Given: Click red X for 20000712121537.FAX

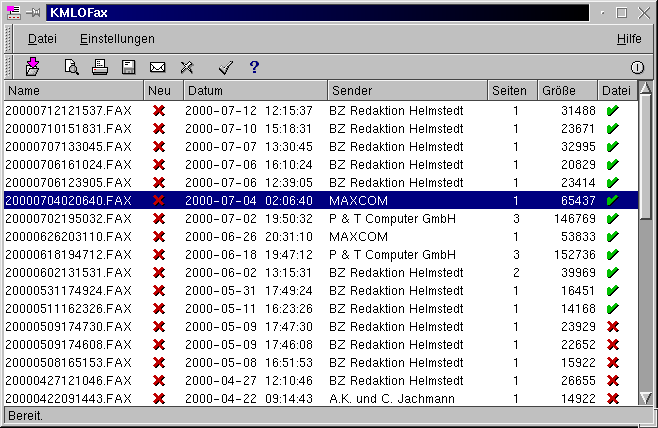Looking at the screenshot, I should [x=159, y=111].
